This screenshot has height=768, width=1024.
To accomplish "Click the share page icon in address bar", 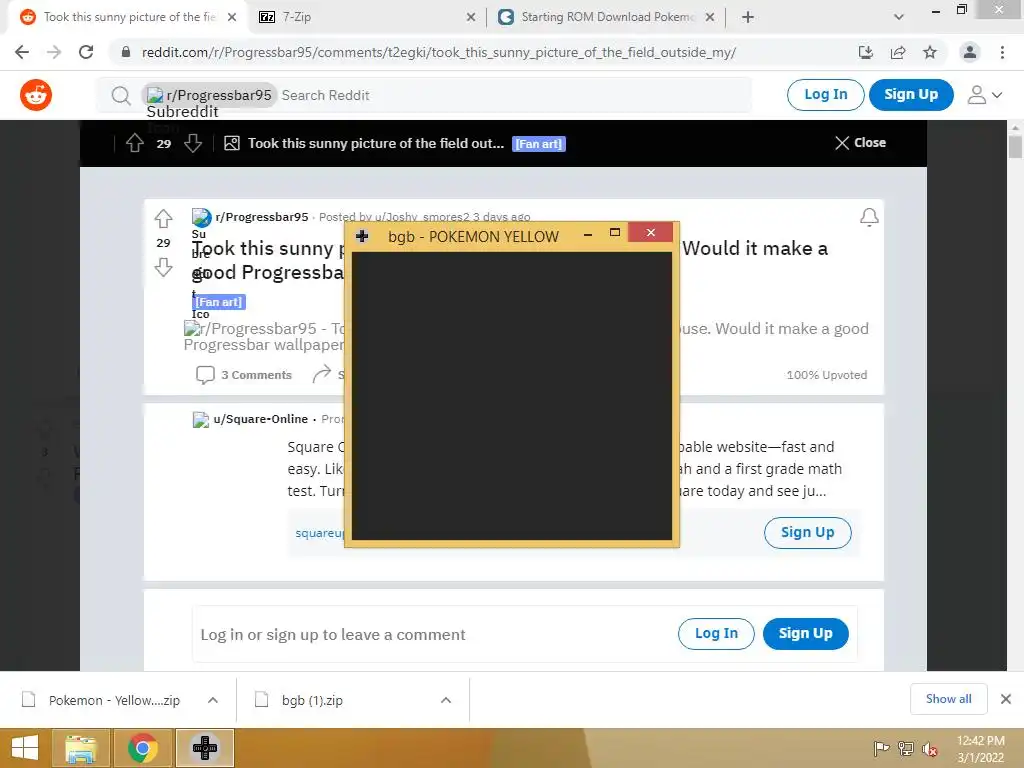I will pos(898,52).
